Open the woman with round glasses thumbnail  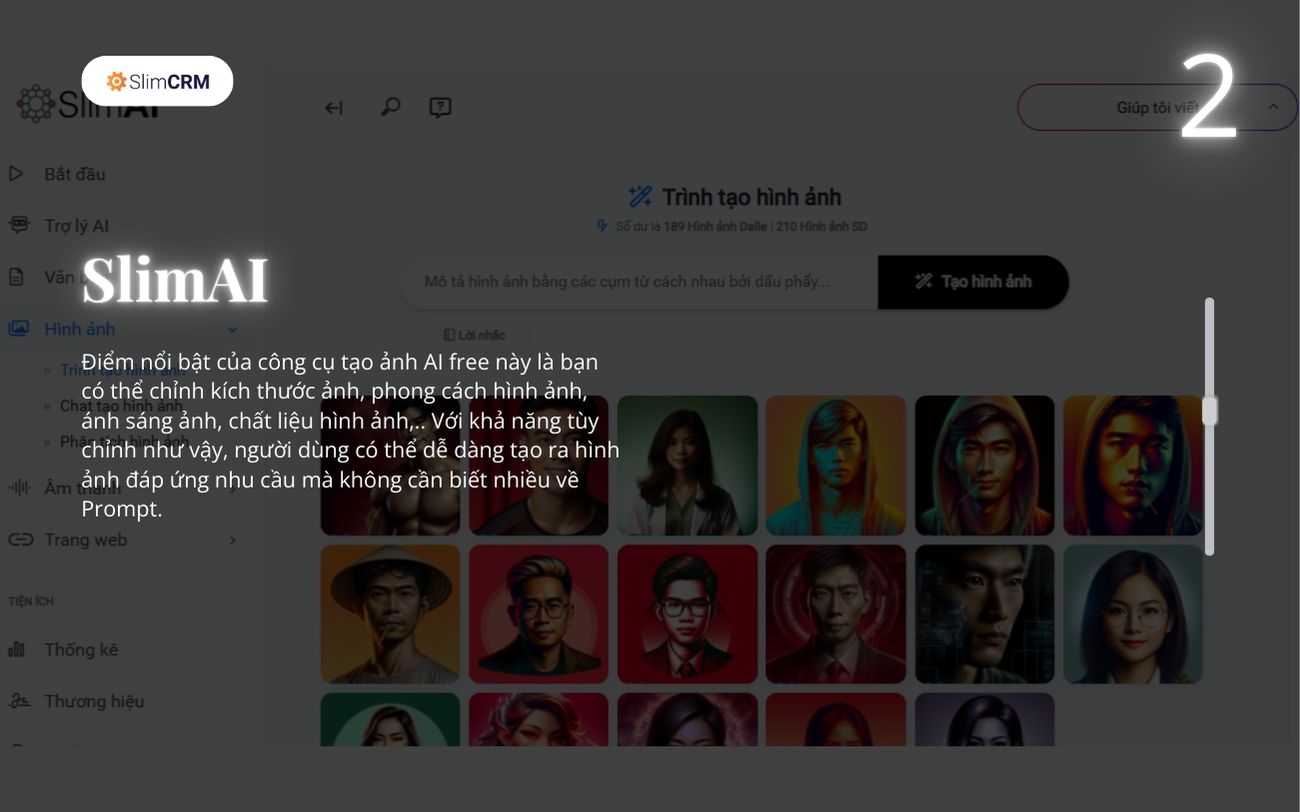pyautogui.click(x=1133, y=614)
